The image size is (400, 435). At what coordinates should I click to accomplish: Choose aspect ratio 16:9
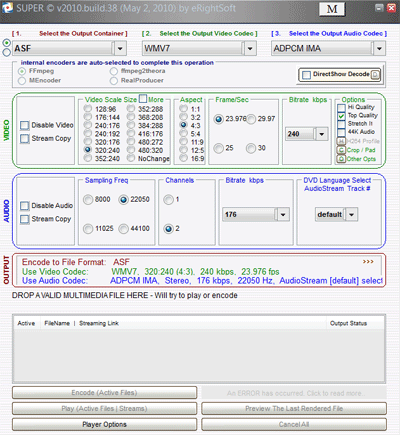183,158
